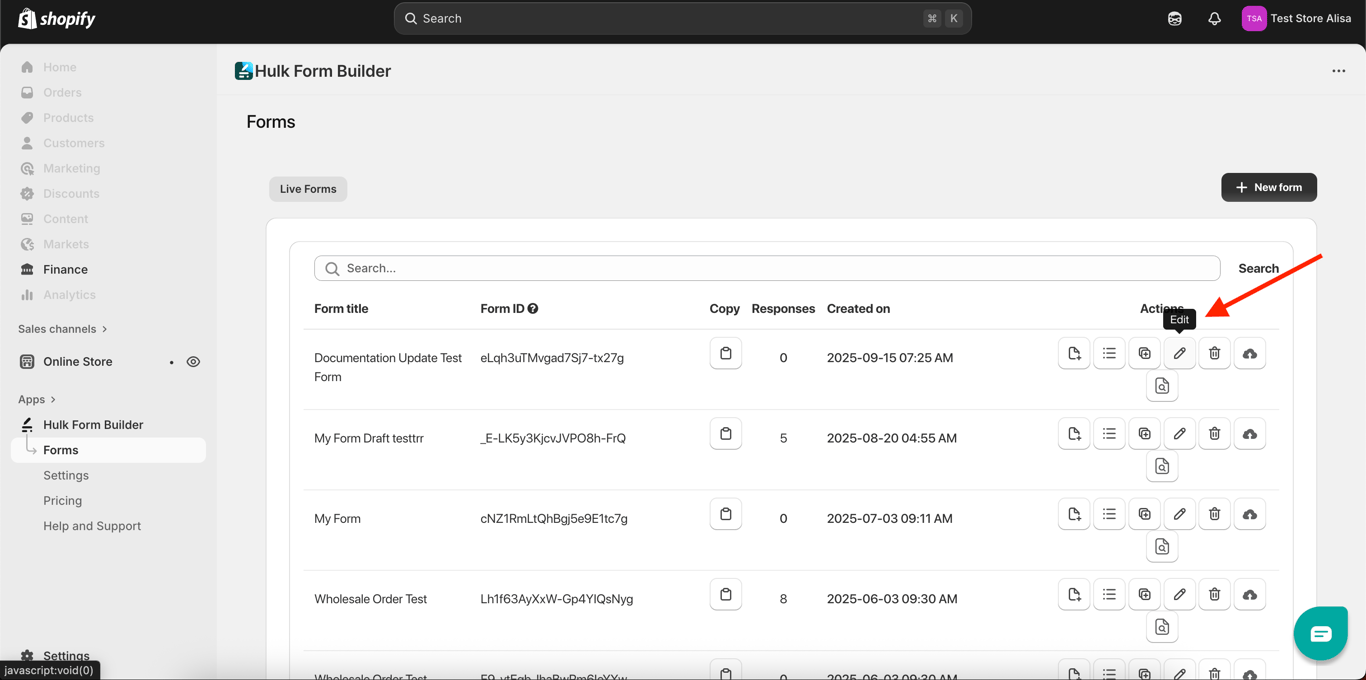This screenshot has width=1366, height=680.
Task: Click the Form ID help question icon
Action: [533, 309]
